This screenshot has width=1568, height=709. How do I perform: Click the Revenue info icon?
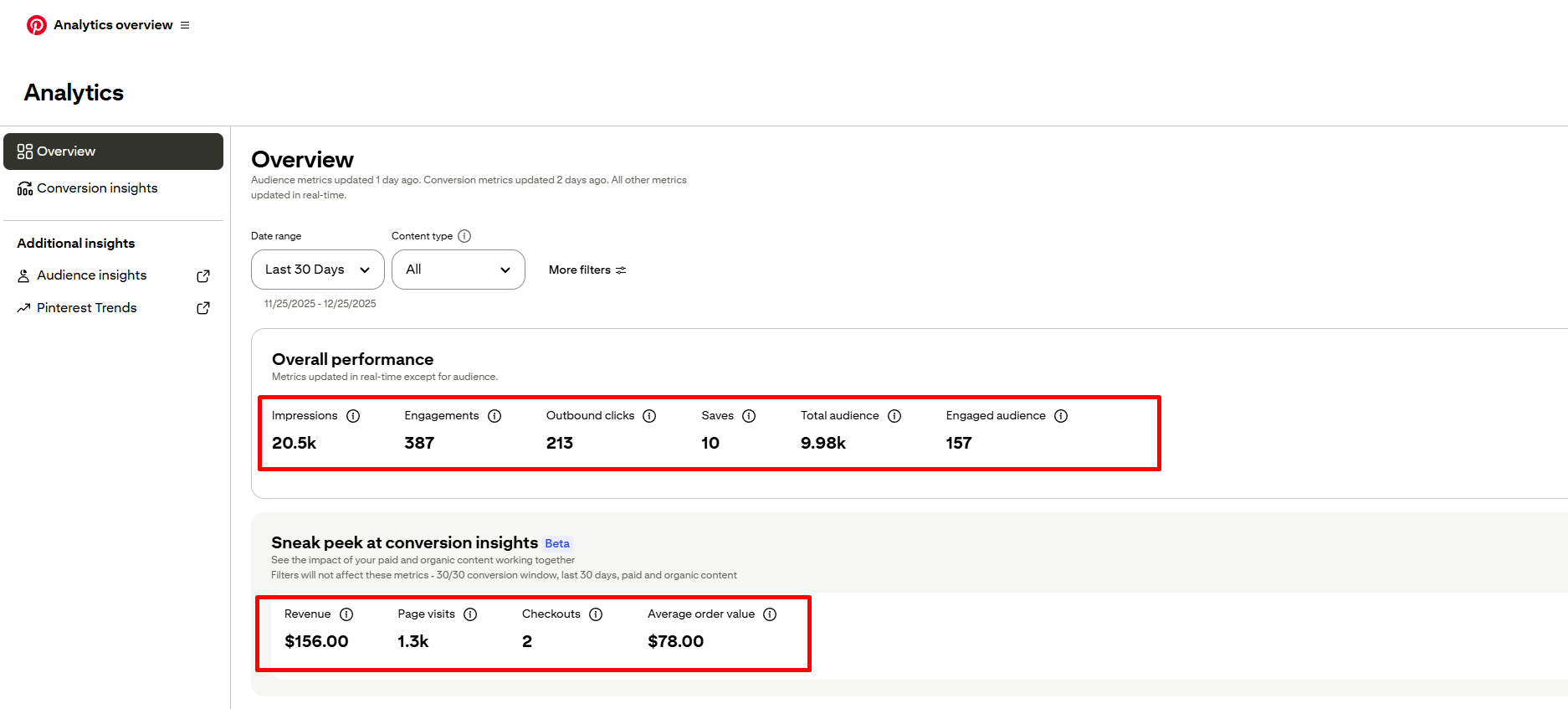346,614
